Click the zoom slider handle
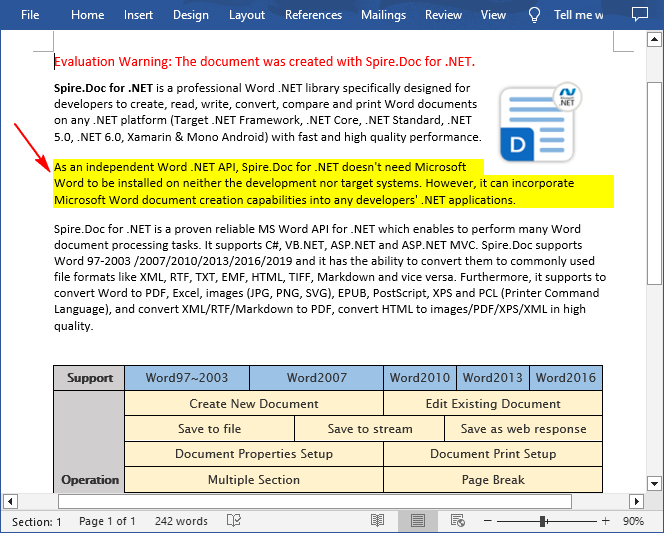664x533 pixels. click(542, 521)
